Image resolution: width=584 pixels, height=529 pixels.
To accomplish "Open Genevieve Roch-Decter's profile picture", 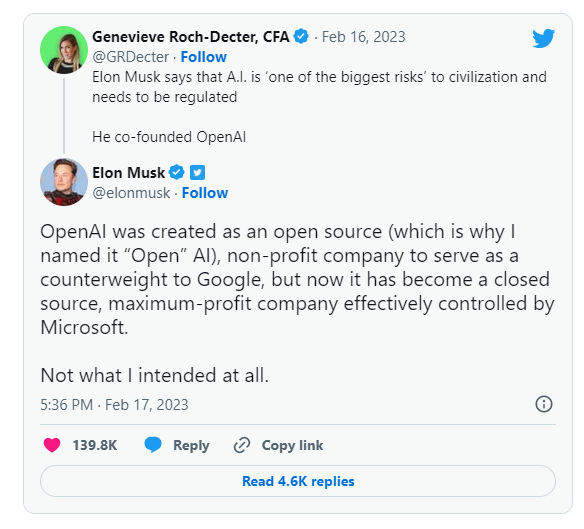I will tap(64, 50).
